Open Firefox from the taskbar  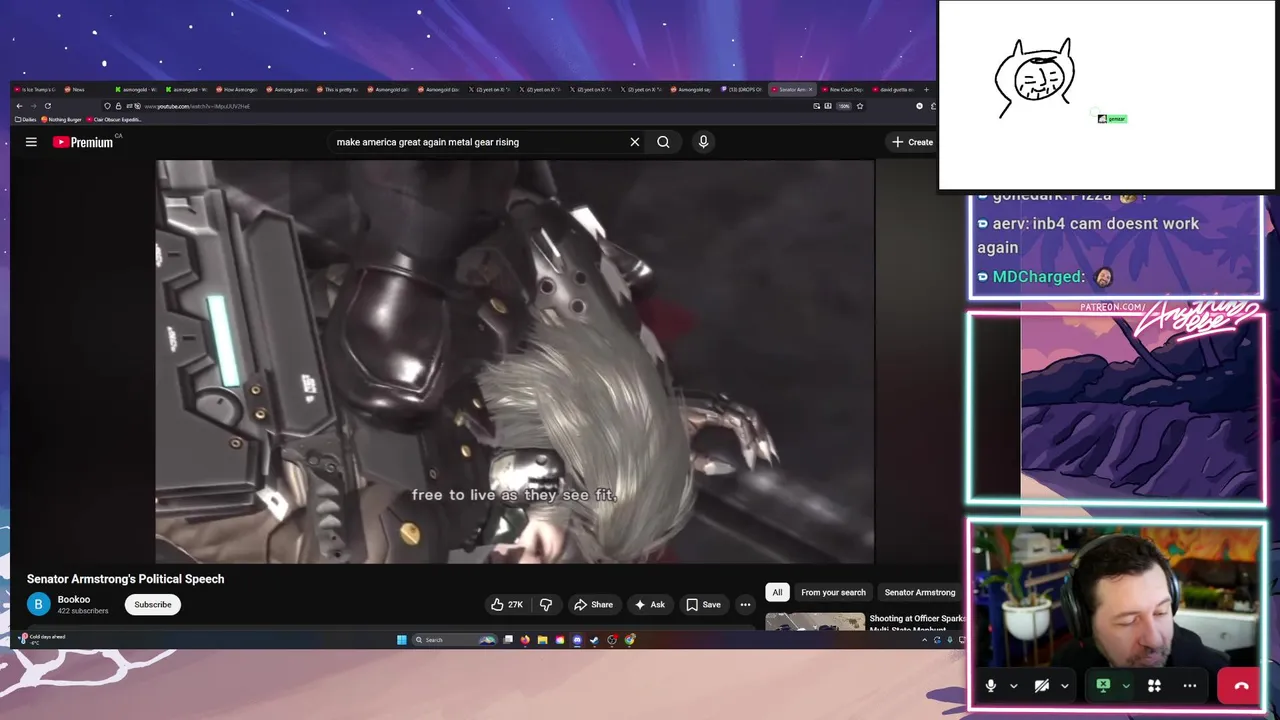[x=525, y=640]
